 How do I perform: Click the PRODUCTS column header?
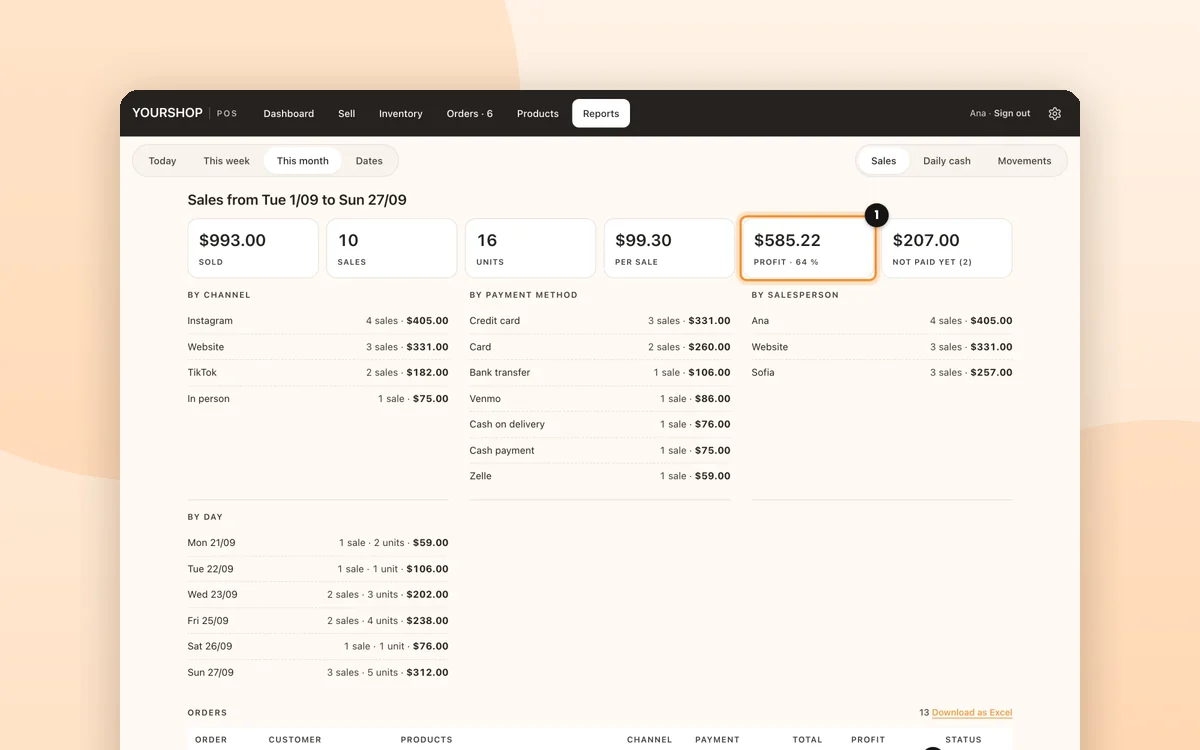427,740
